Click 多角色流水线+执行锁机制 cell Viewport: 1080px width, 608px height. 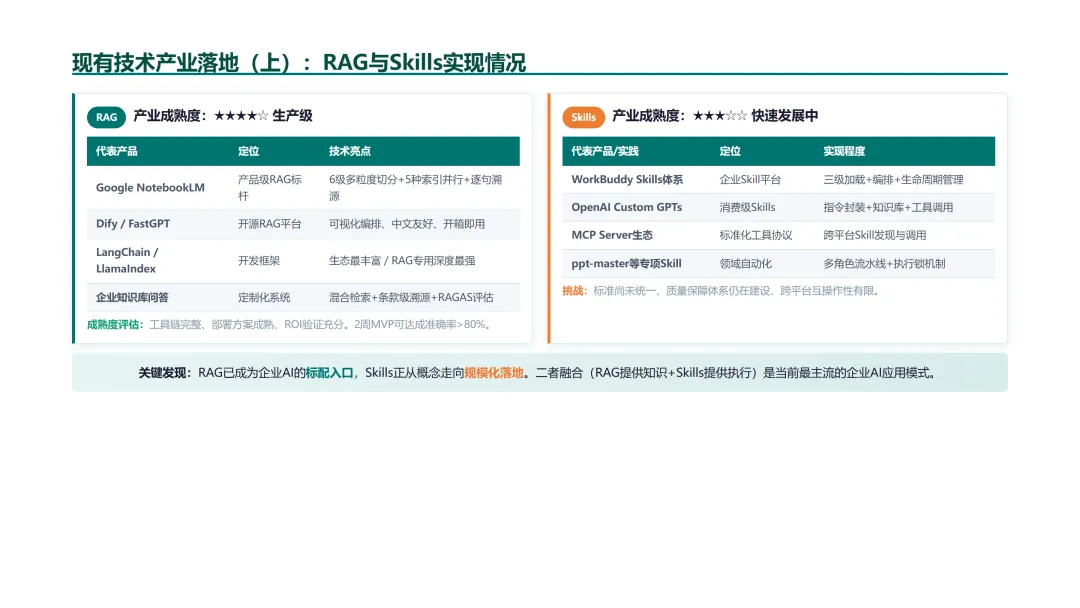[884, 264]
